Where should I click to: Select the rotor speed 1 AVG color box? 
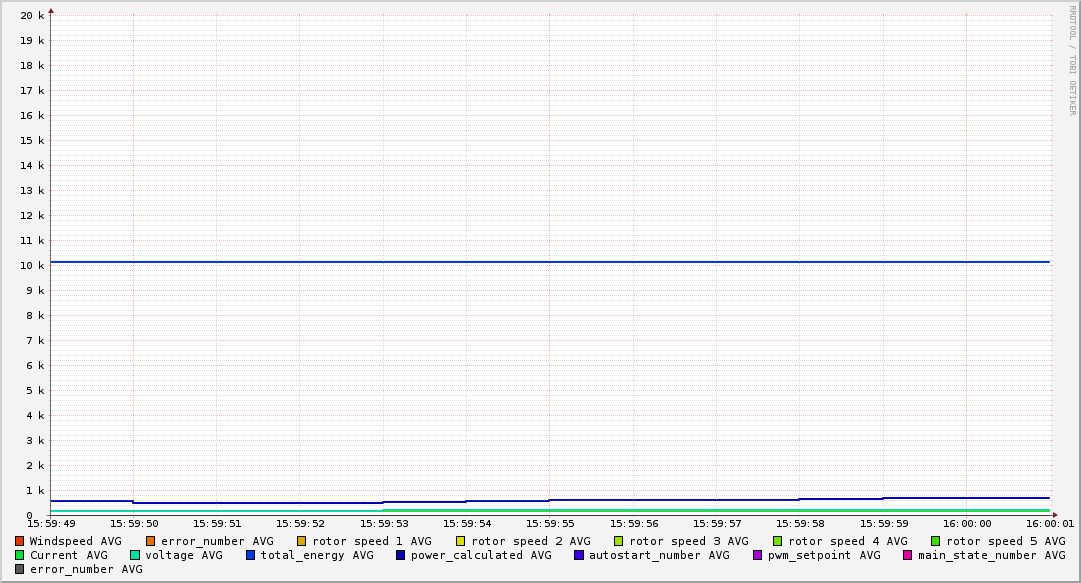(302, 541)
